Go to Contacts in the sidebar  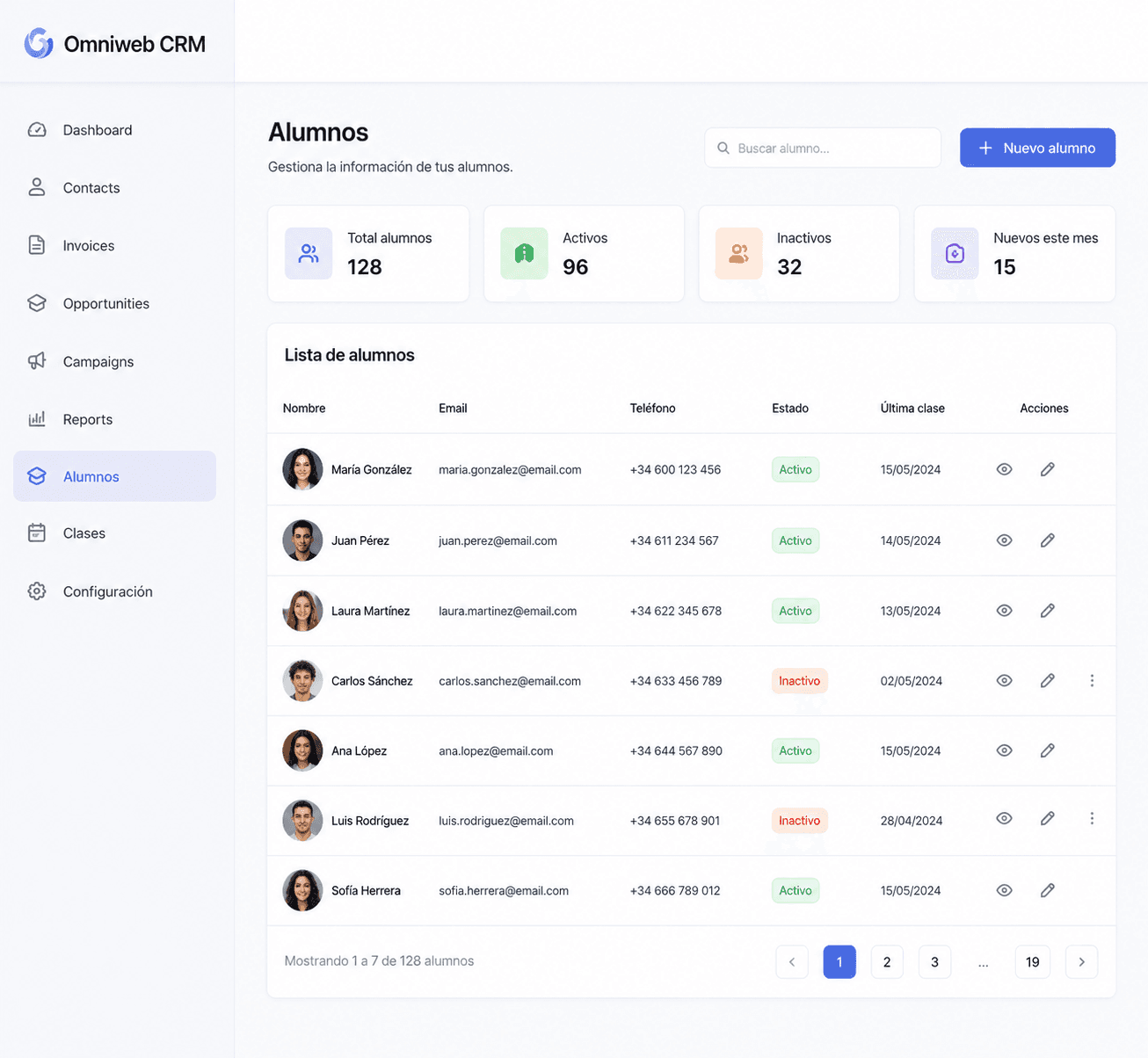point(114,188)
